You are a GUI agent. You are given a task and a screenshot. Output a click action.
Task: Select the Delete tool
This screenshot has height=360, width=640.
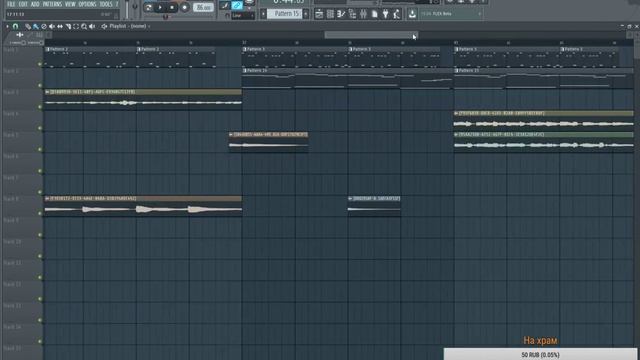[44, 27]
